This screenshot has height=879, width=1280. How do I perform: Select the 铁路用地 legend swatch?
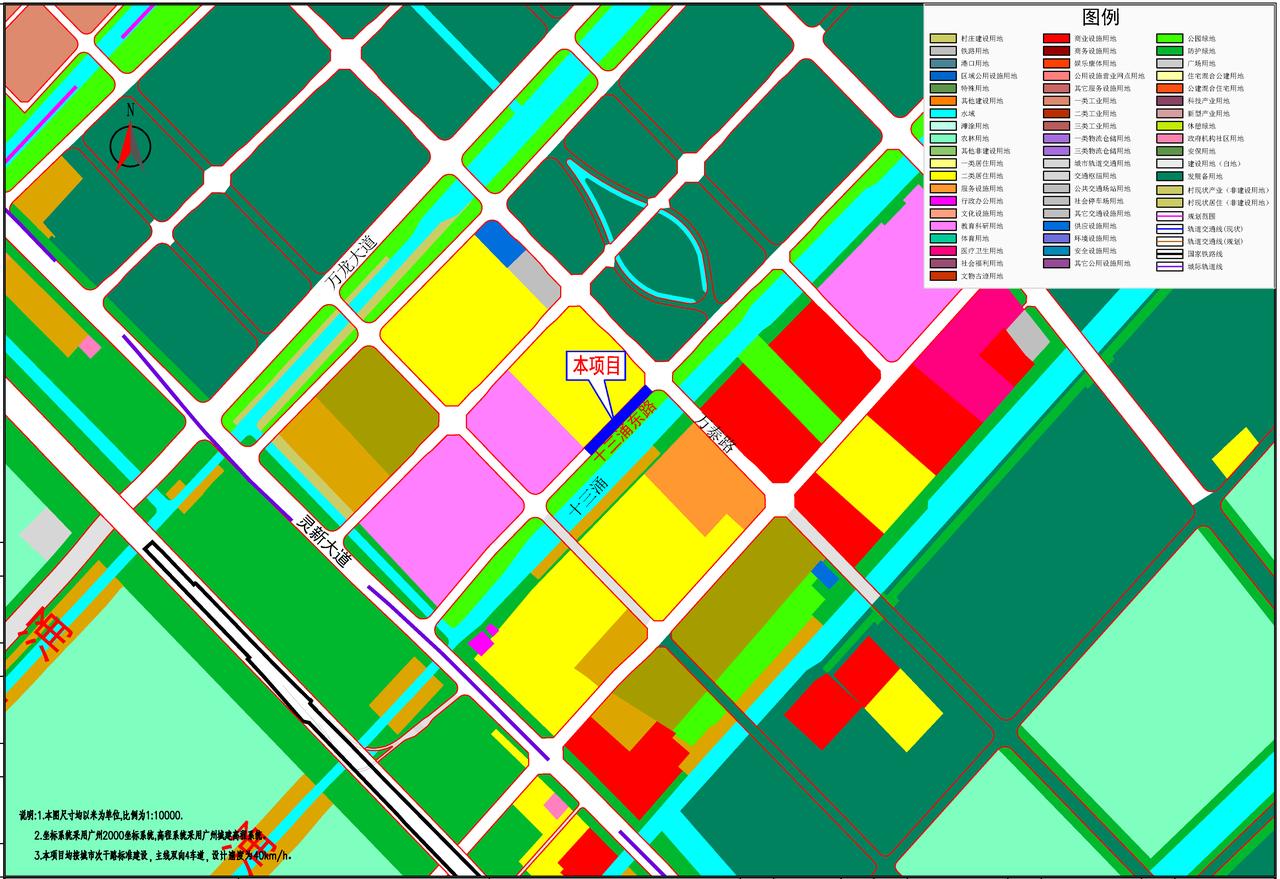[943, 51]
